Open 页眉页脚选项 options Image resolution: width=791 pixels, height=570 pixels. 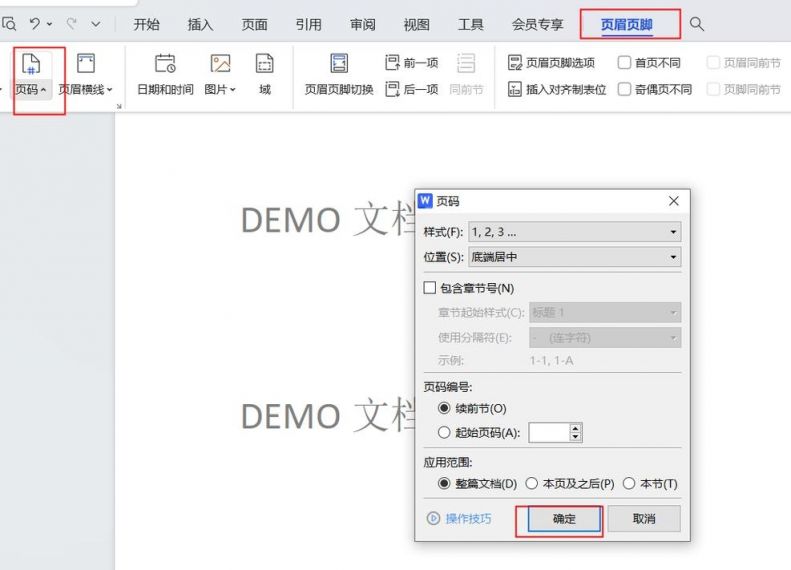(x=551, y=63)
